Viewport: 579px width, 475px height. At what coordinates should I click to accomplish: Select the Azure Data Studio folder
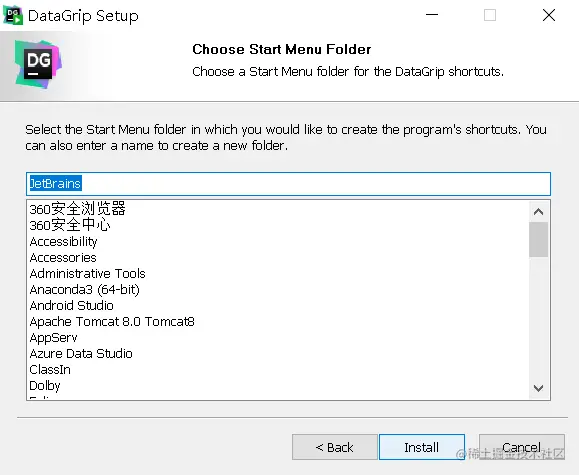pos(81,353)
